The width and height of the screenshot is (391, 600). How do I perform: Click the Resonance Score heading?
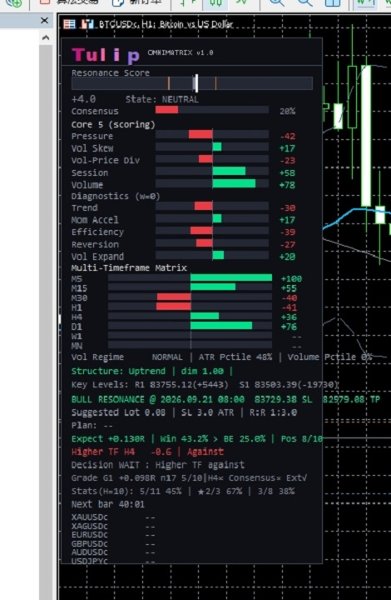click(111, 73)
